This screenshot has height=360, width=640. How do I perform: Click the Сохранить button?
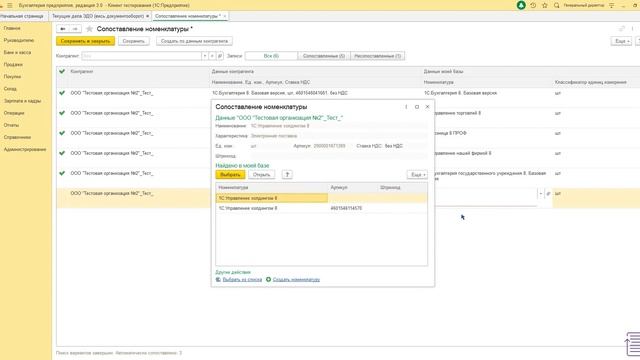133,41
